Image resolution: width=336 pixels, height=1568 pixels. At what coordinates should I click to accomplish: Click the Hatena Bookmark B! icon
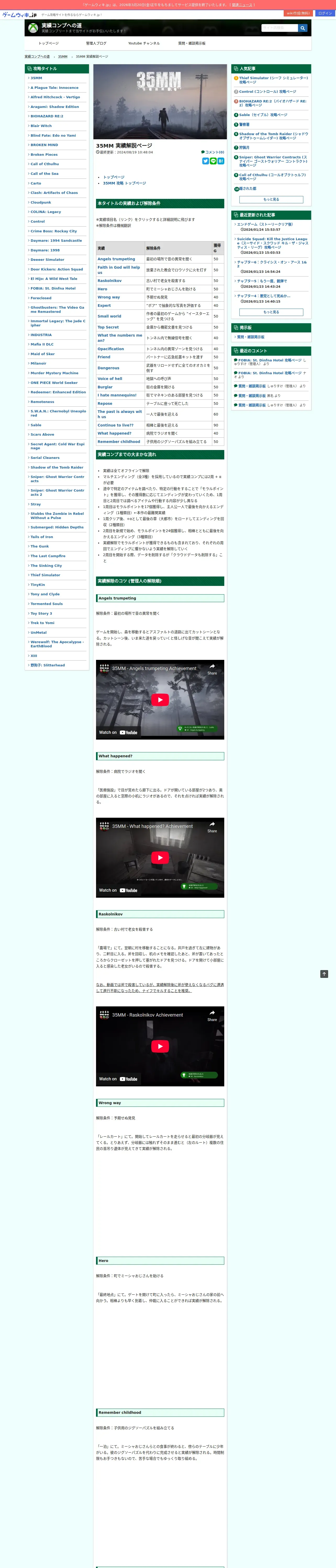[221, 161]
